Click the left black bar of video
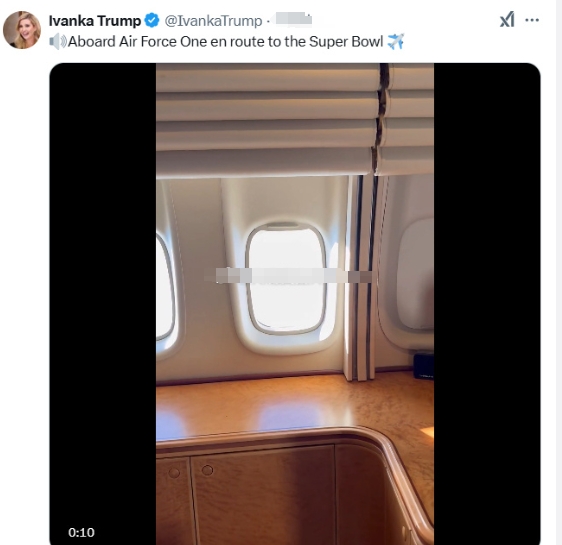 click(103, 304)
